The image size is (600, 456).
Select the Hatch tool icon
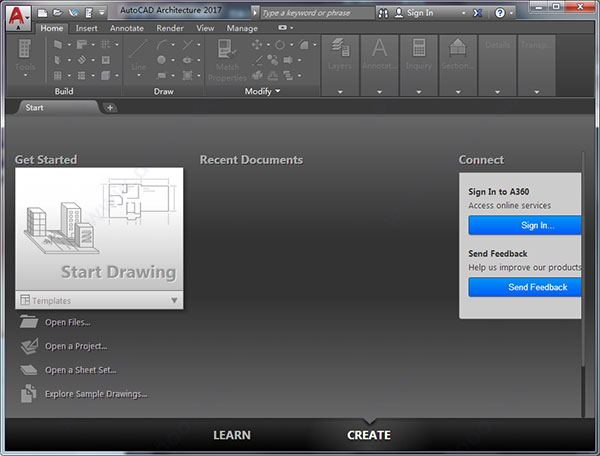point(187,75)
